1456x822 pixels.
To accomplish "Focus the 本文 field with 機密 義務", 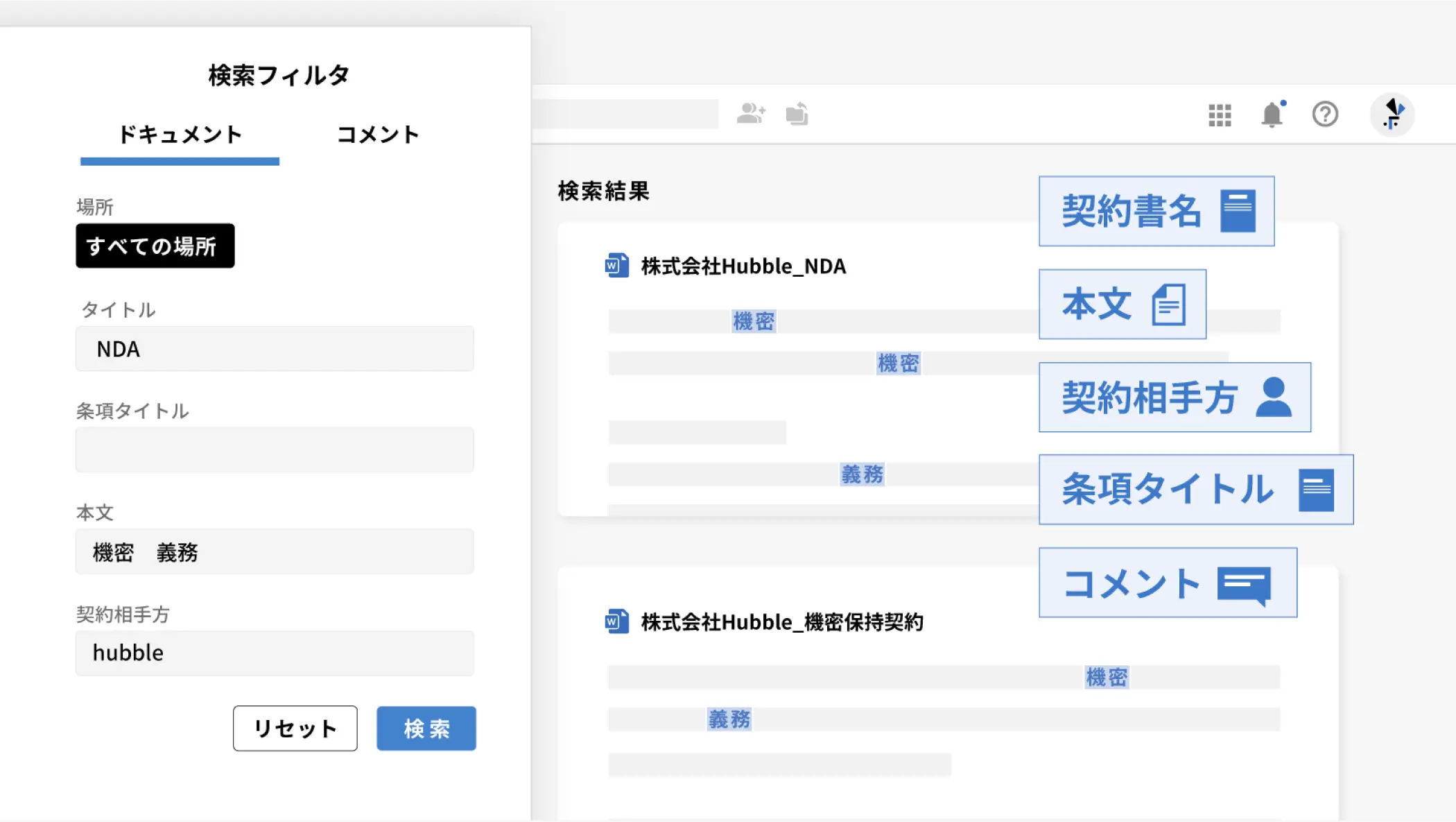I will tap(275, 552).
